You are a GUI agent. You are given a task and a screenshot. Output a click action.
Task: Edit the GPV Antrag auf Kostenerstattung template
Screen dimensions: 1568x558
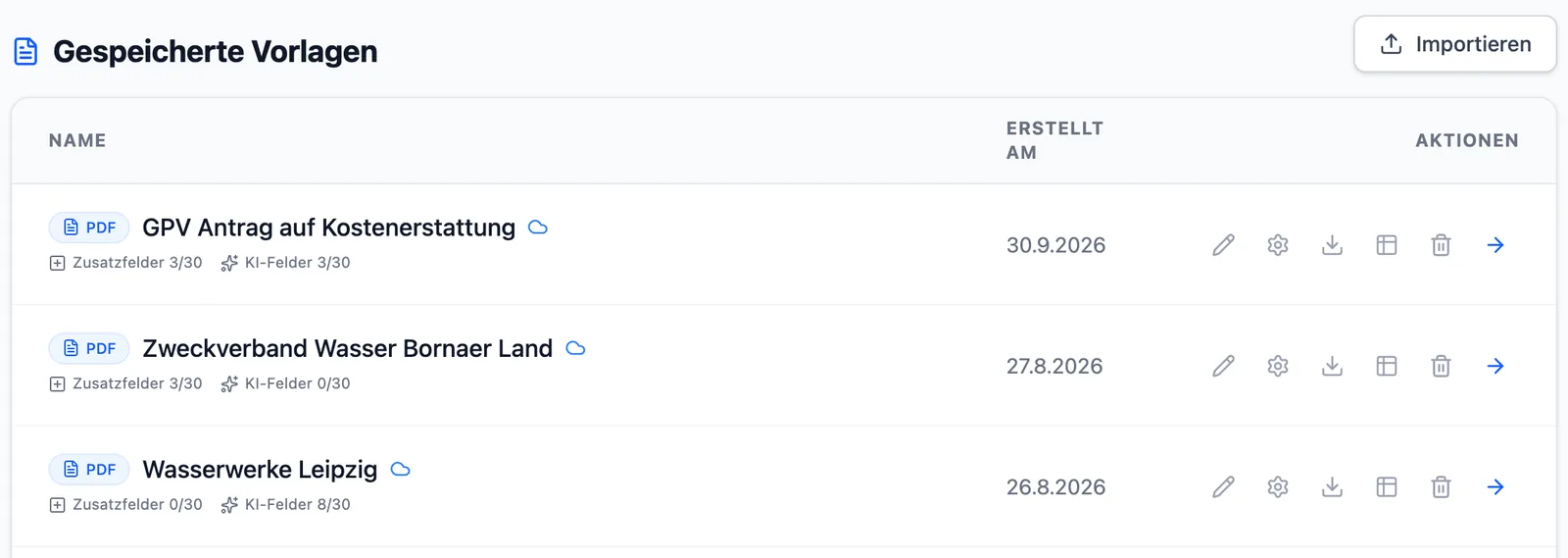1223,245
